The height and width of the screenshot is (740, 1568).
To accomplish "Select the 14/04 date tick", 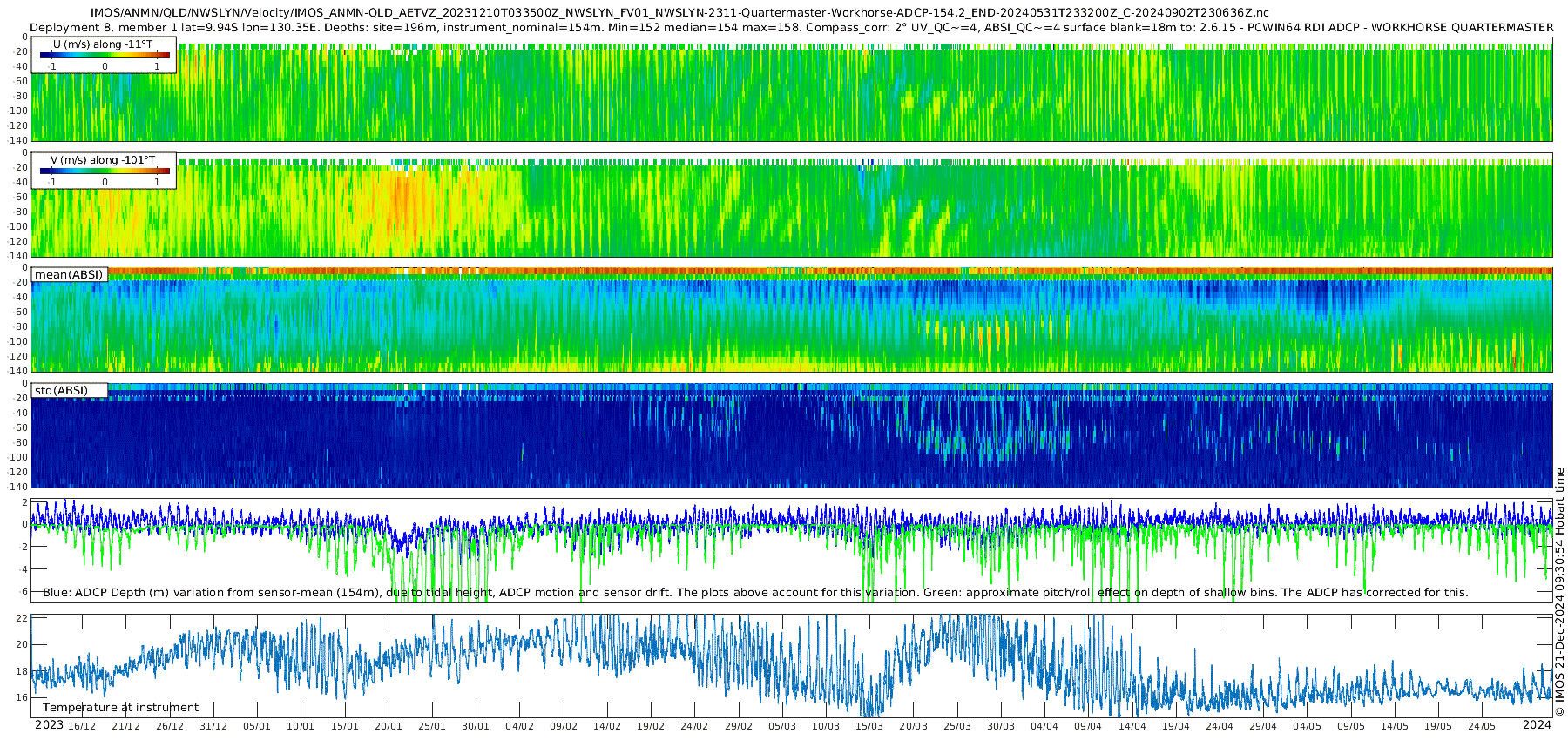I will click(1132, 726).
